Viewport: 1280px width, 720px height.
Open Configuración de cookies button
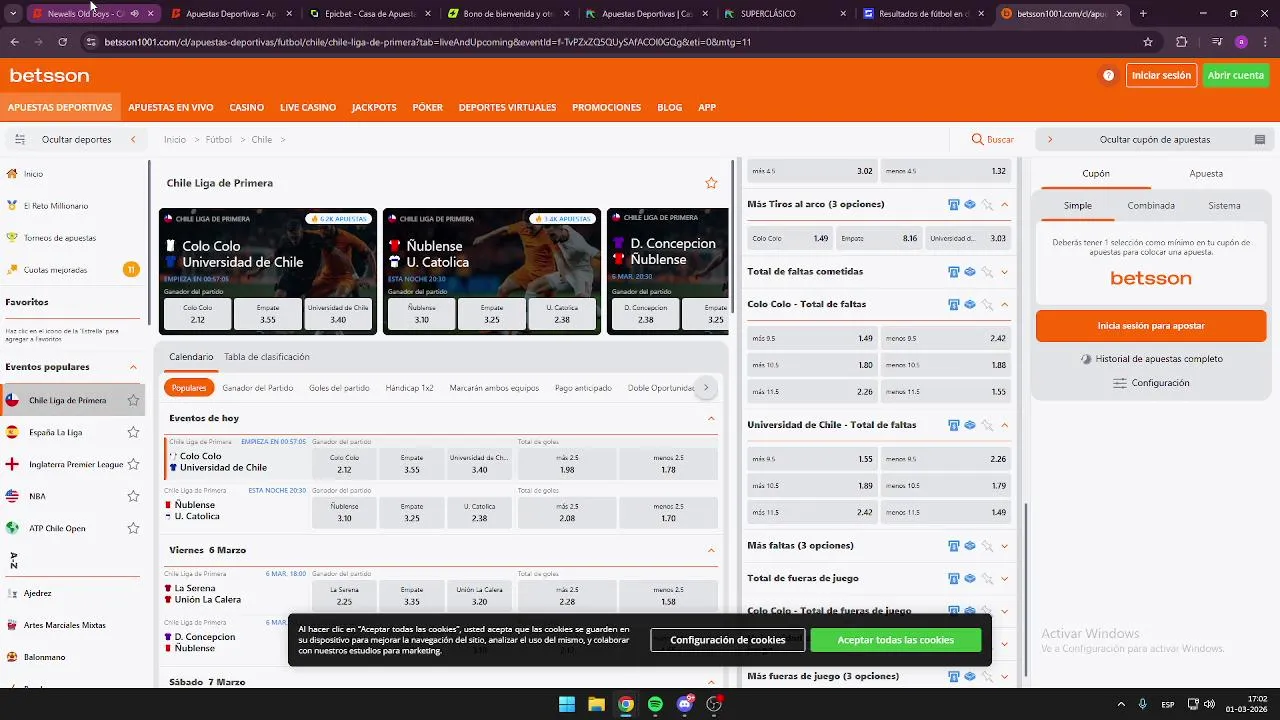[728, 640]
